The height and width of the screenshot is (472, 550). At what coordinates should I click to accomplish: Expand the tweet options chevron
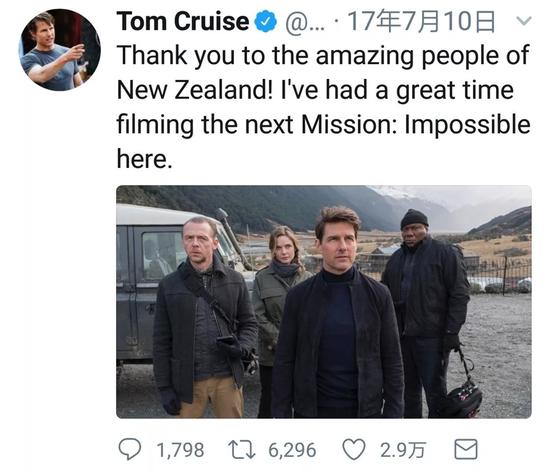point(524,21)
